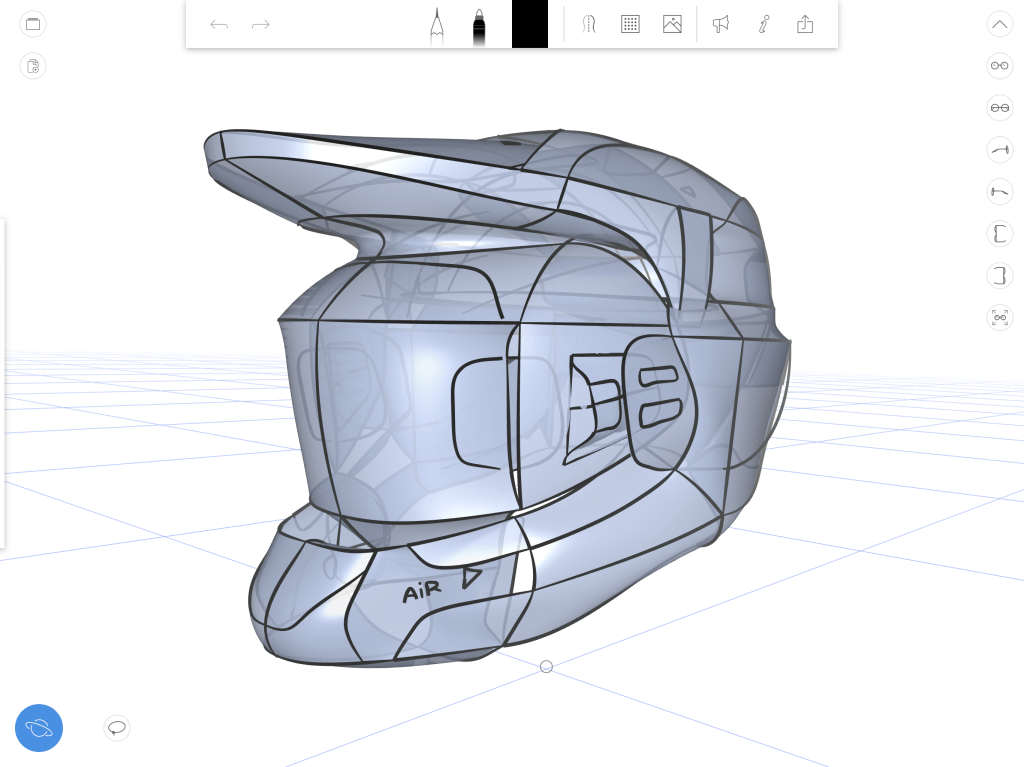1024x767 pixels.
Task: Fit model to screen view
Action: [999, 318]
